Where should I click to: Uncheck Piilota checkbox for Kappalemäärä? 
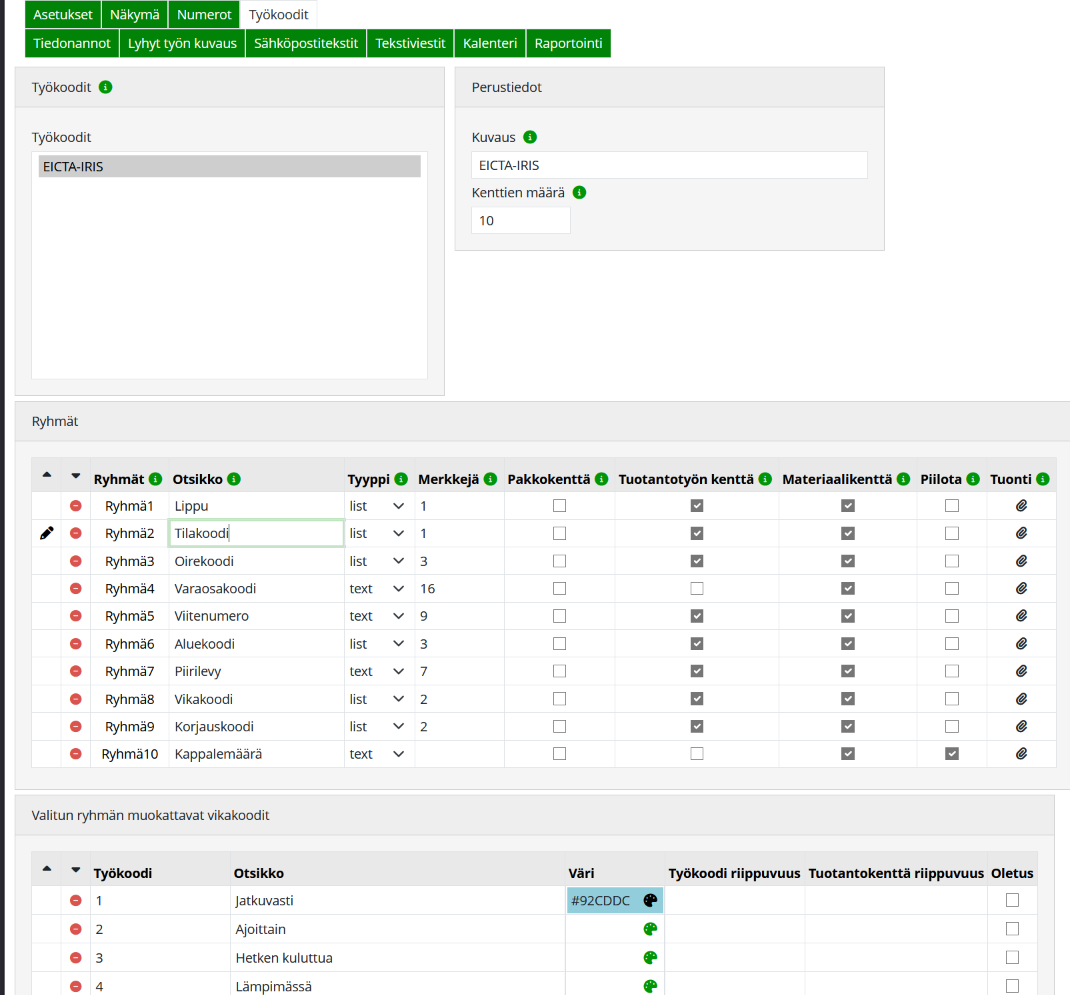click(x=952, y=754)
